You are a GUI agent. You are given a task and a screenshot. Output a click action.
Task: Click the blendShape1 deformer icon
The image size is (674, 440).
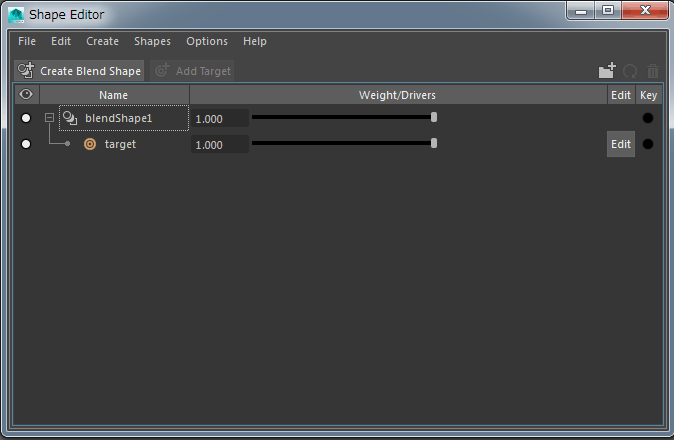pos(70,118)
